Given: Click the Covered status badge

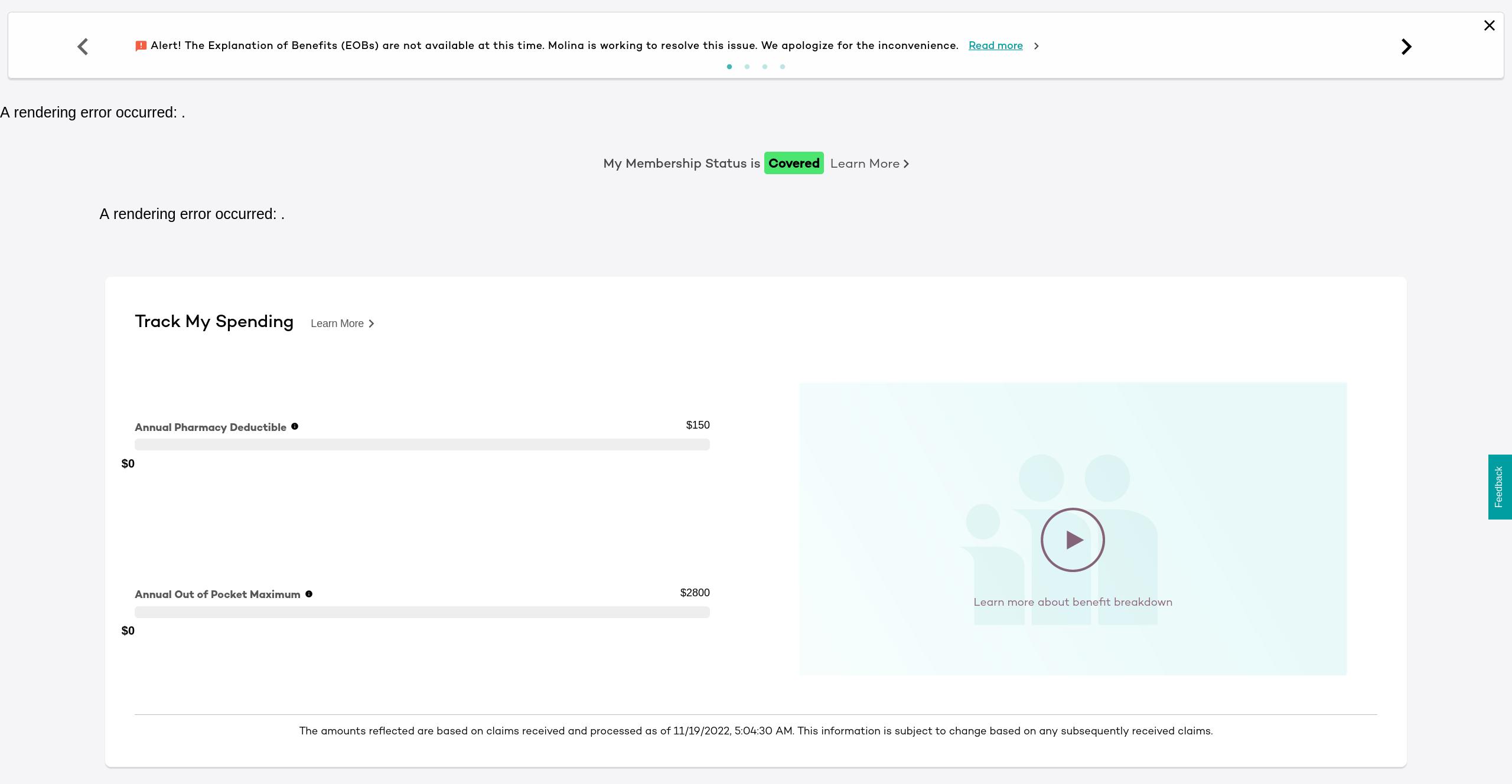Looking at the screenshot, I should point(793,163).
